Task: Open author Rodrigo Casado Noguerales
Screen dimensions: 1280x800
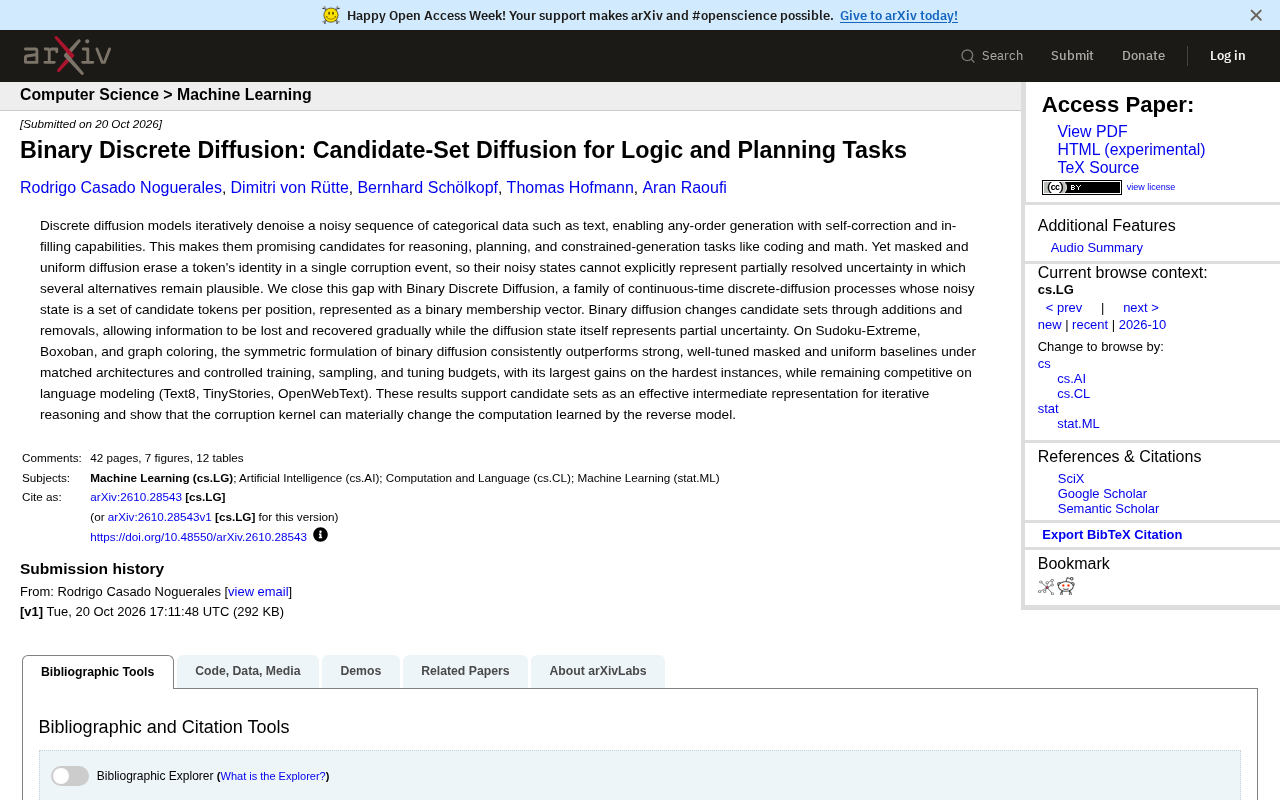Action: pyautogui.click(x=121, y=188)
